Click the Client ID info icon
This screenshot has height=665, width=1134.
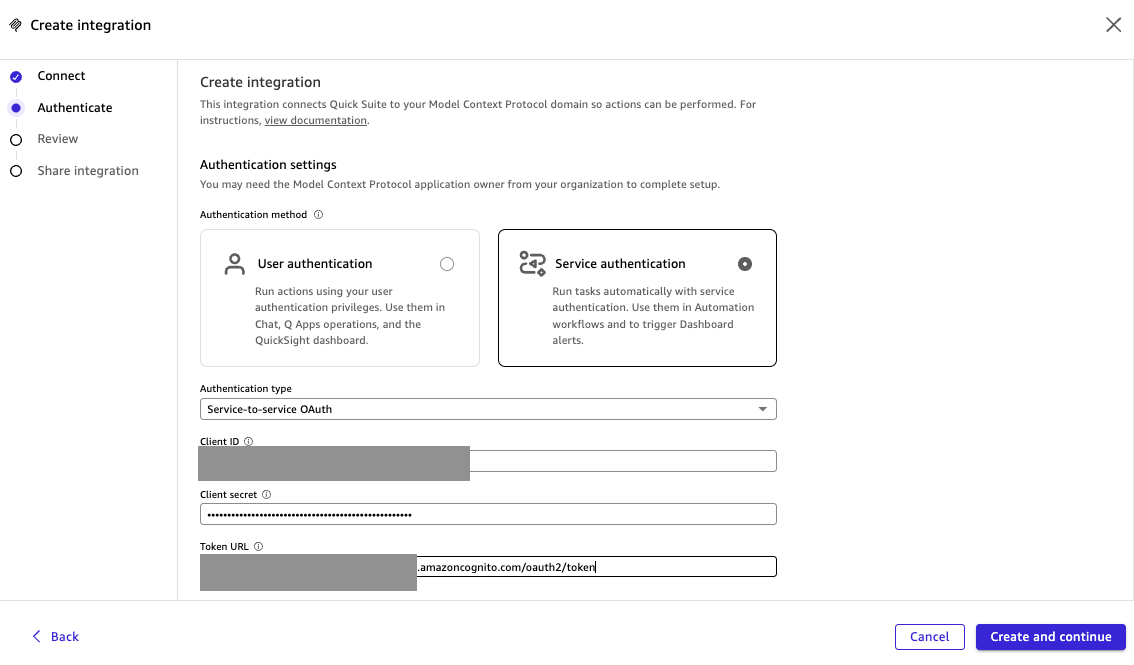pos(249,441)
